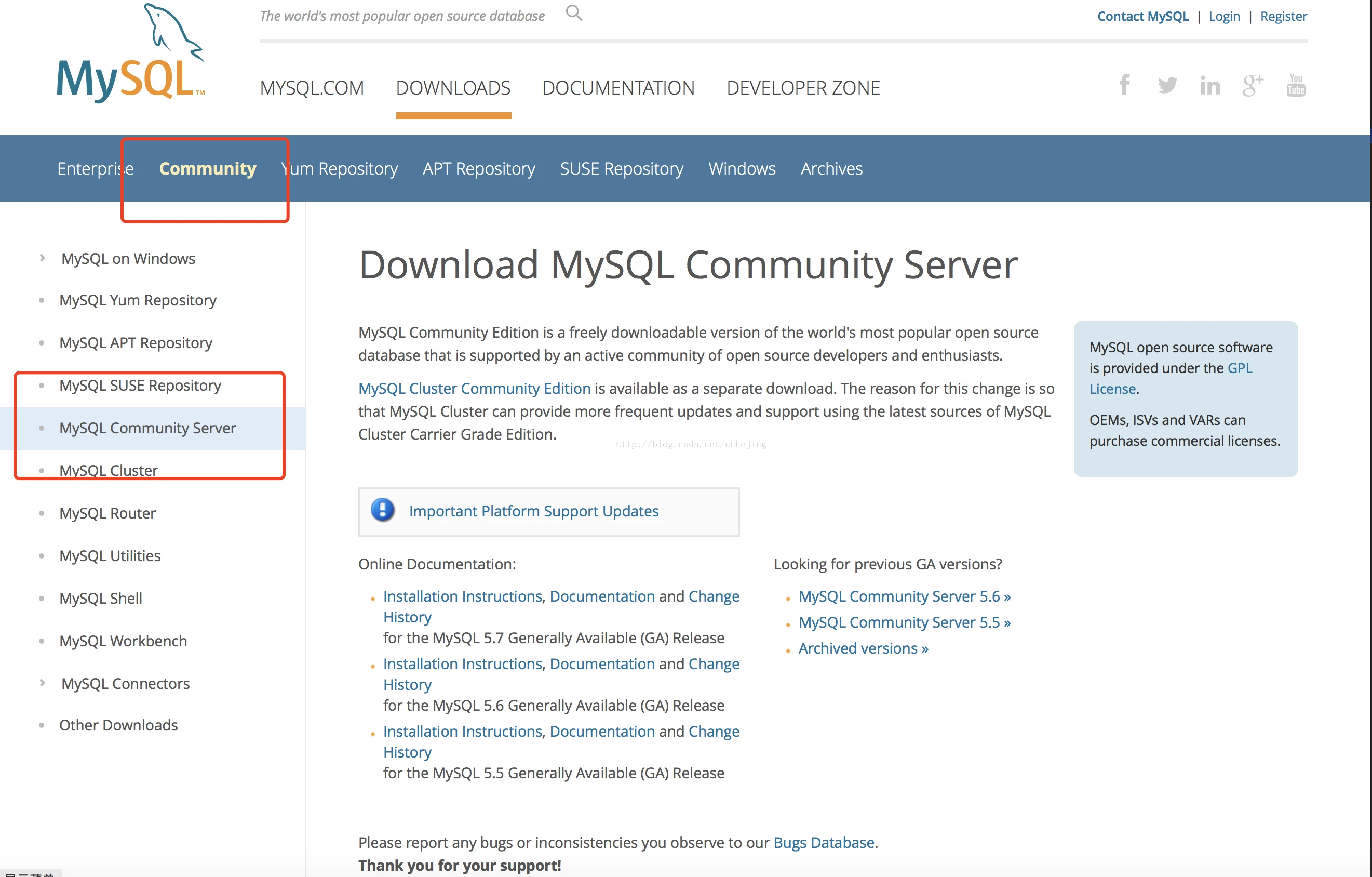
Task: Open the Google Plus icon
Action: (1253, 85)
